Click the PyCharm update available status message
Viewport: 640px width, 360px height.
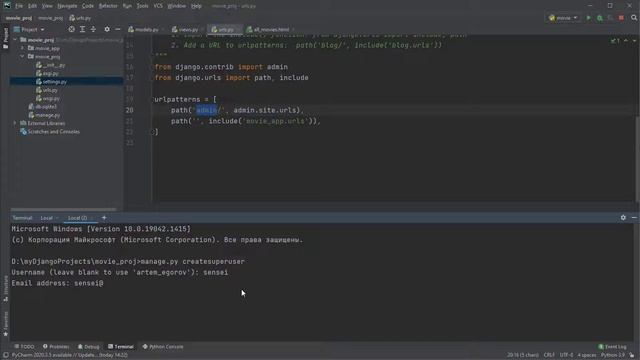coord(69,356)
